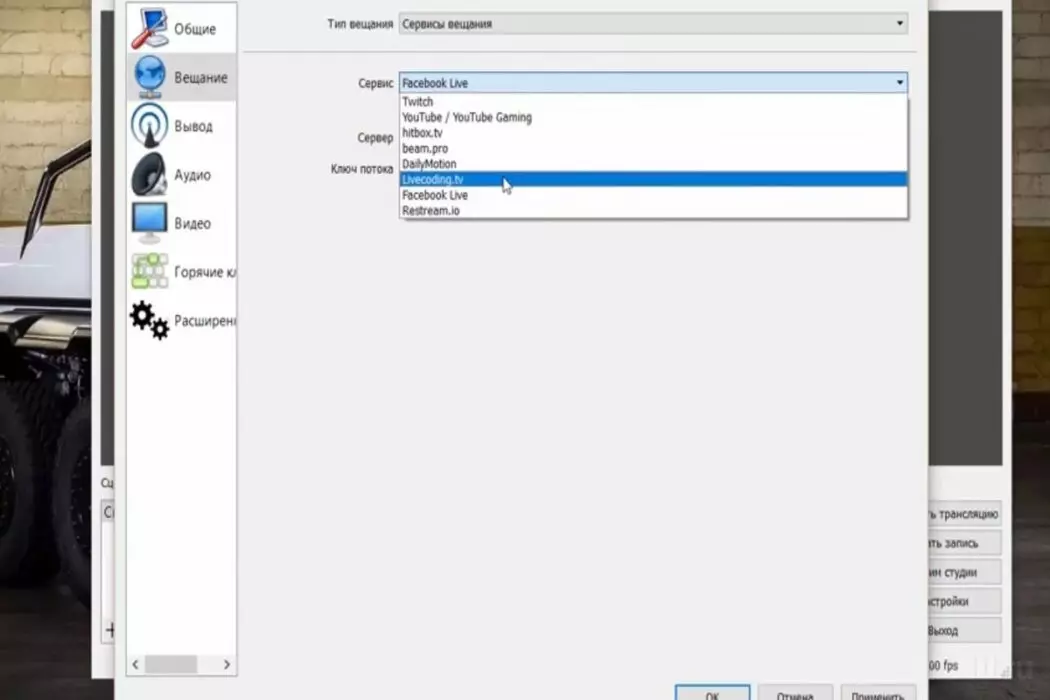
Task: Pick DailyMotion in the service list
Action: pyautogui.click(x=653, y=163)
